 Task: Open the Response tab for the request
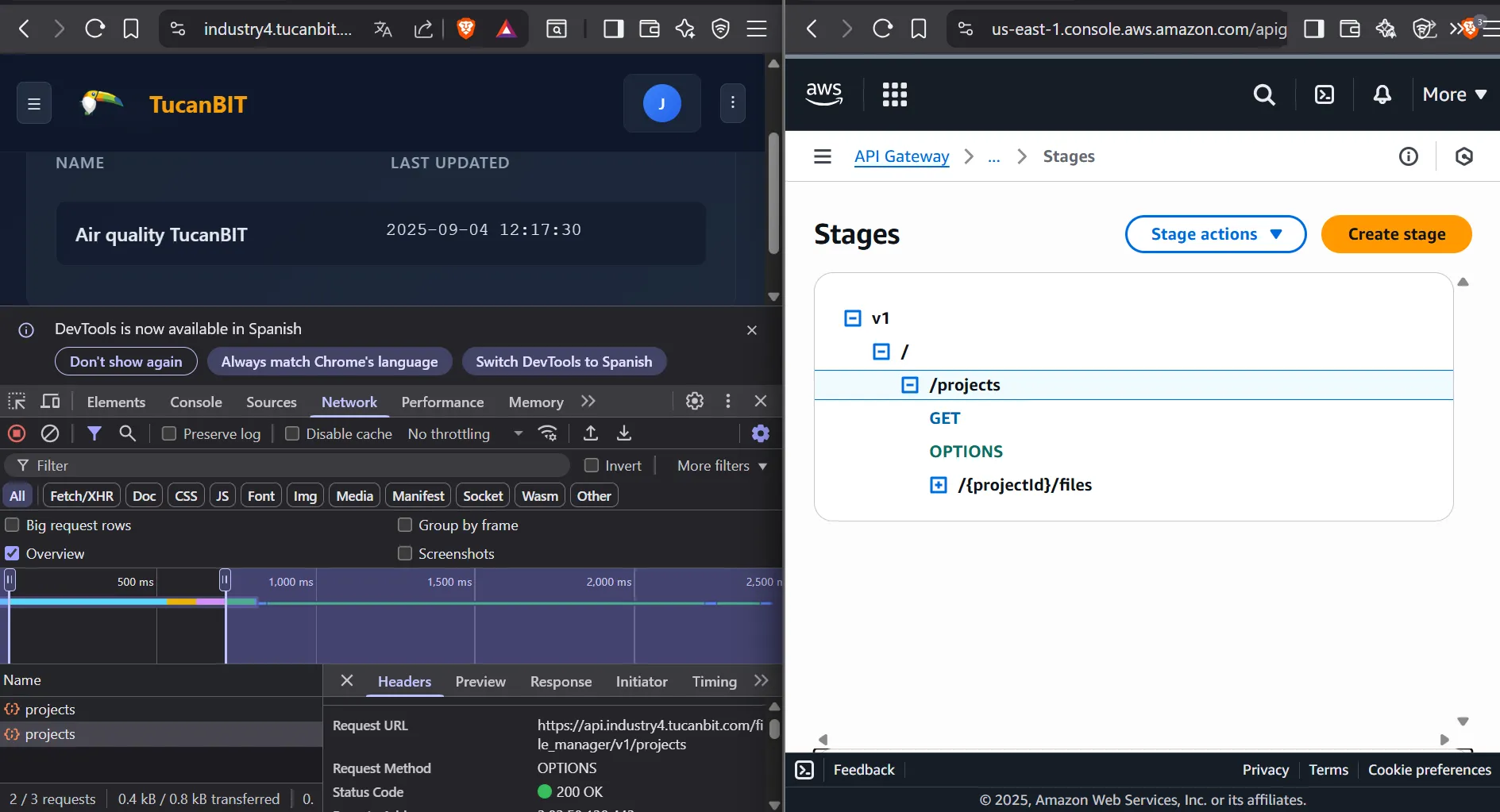click(561, 681)
